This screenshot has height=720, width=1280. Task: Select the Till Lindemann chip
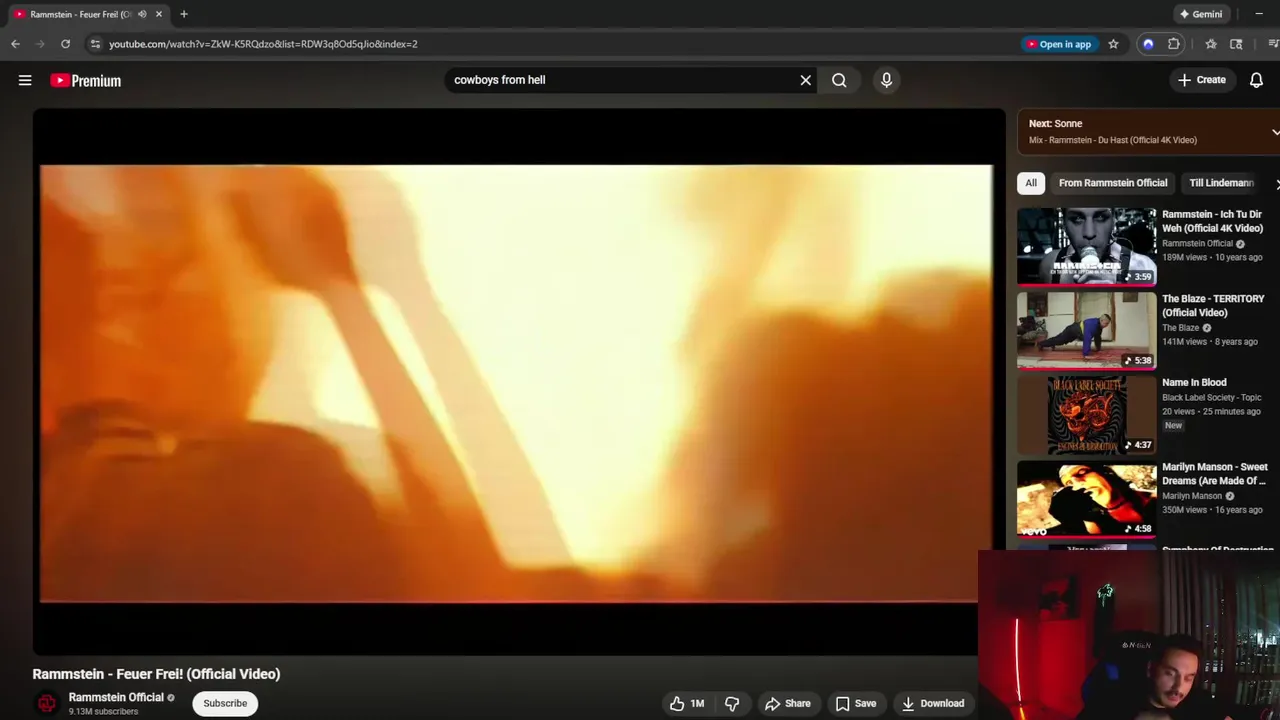[x=1221, y=183]
